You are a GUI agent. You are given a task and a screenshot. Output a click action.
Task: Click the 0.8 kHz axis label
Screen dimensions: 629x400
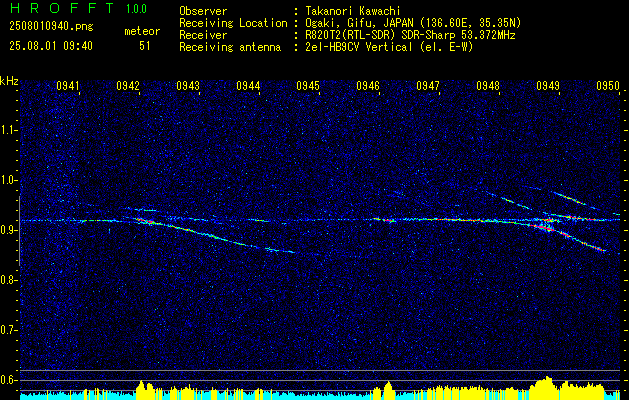(8, 280)
